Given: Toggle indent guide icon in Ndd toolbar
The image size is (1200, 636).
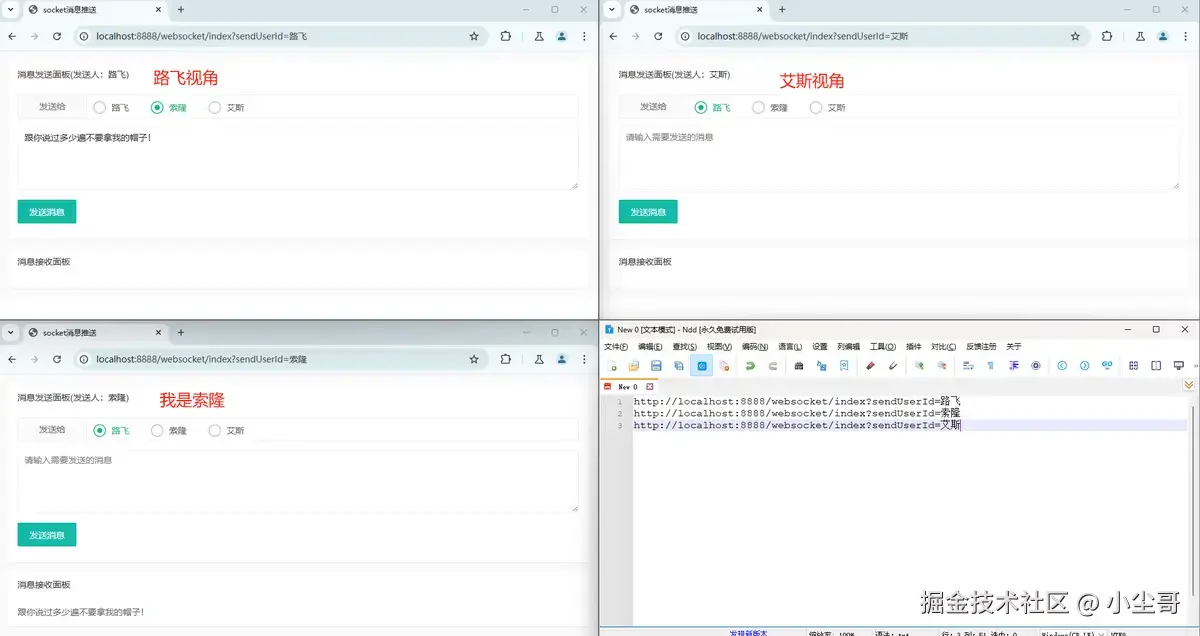Looking at the screenshot, I should point(1013,365).
